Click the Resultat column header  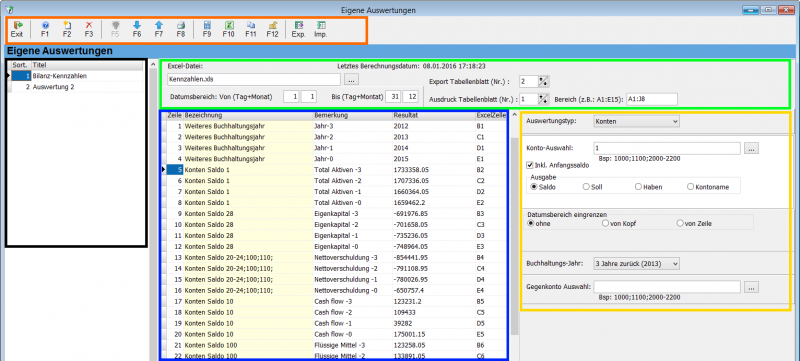click(x=433, y=116)
